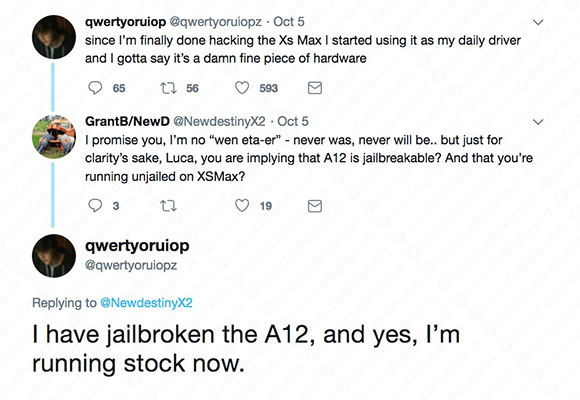Reply to the Xs Max hacking tweet
Screen dimensions: 580x400
click(x=95, y=88)
